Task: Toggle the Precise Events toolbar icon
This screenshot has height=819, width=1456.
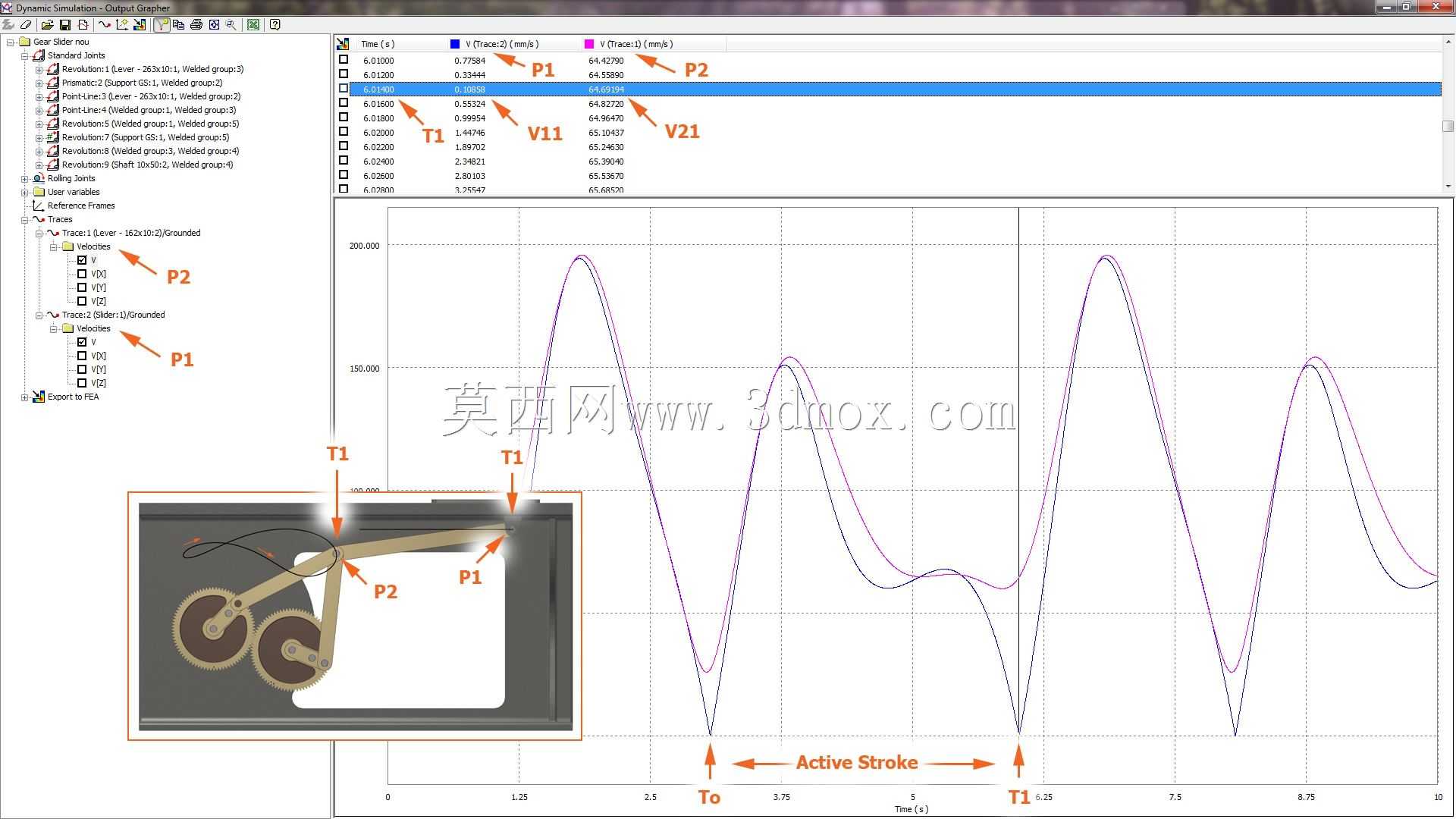Action: [162, 24]
